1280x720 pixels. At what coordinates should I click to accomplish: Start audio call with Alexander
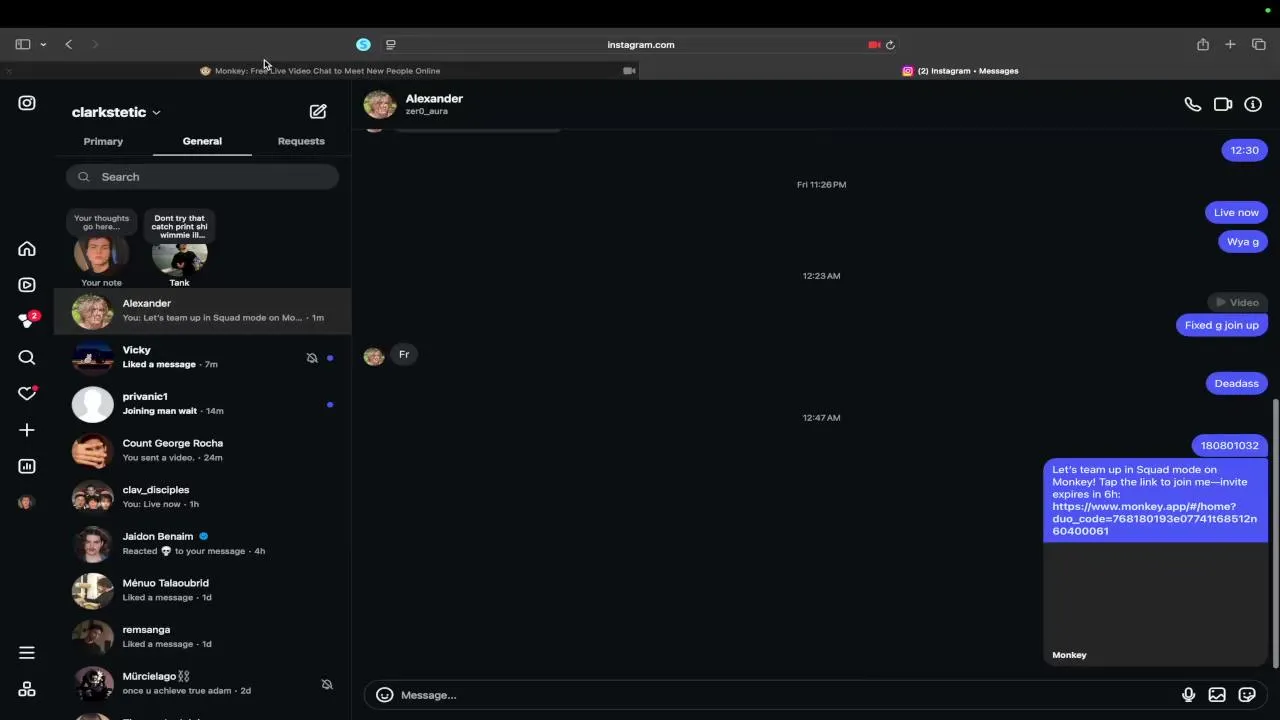1193,104
